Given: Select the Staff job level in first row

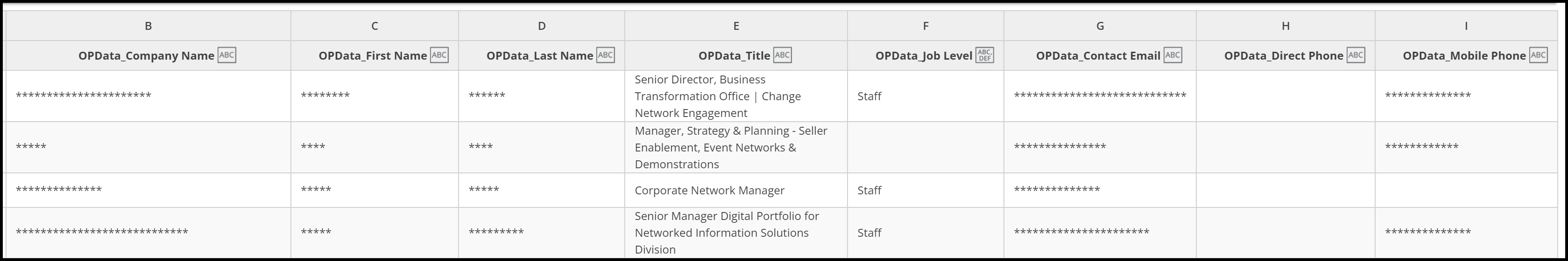Looking at the screenshot, I should point(869,96).
